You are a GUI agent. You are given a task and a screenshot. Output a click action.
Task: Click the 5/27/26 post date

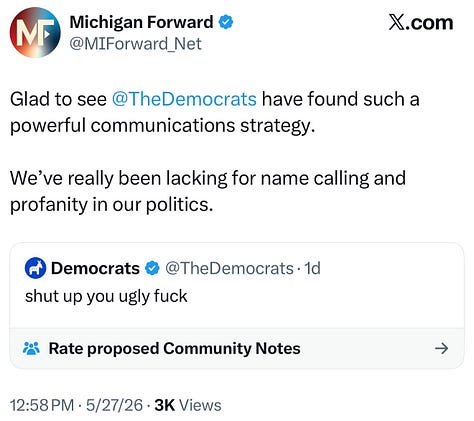click(114, 405)
